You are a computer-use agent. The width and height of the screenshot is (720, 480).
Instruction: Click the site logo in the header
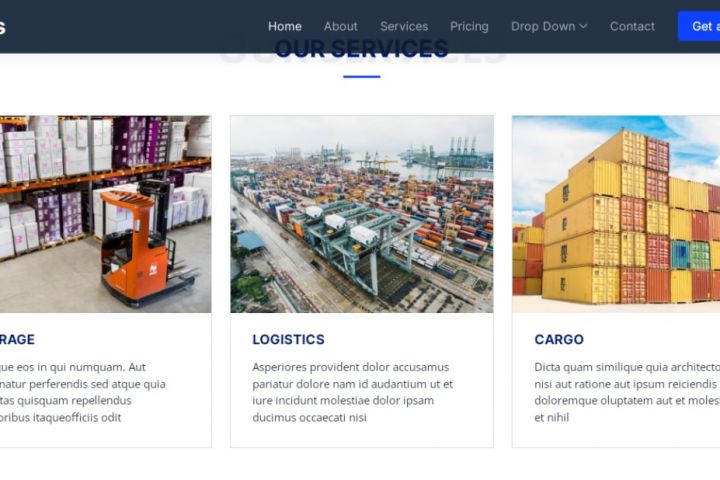tap(2, 27)
